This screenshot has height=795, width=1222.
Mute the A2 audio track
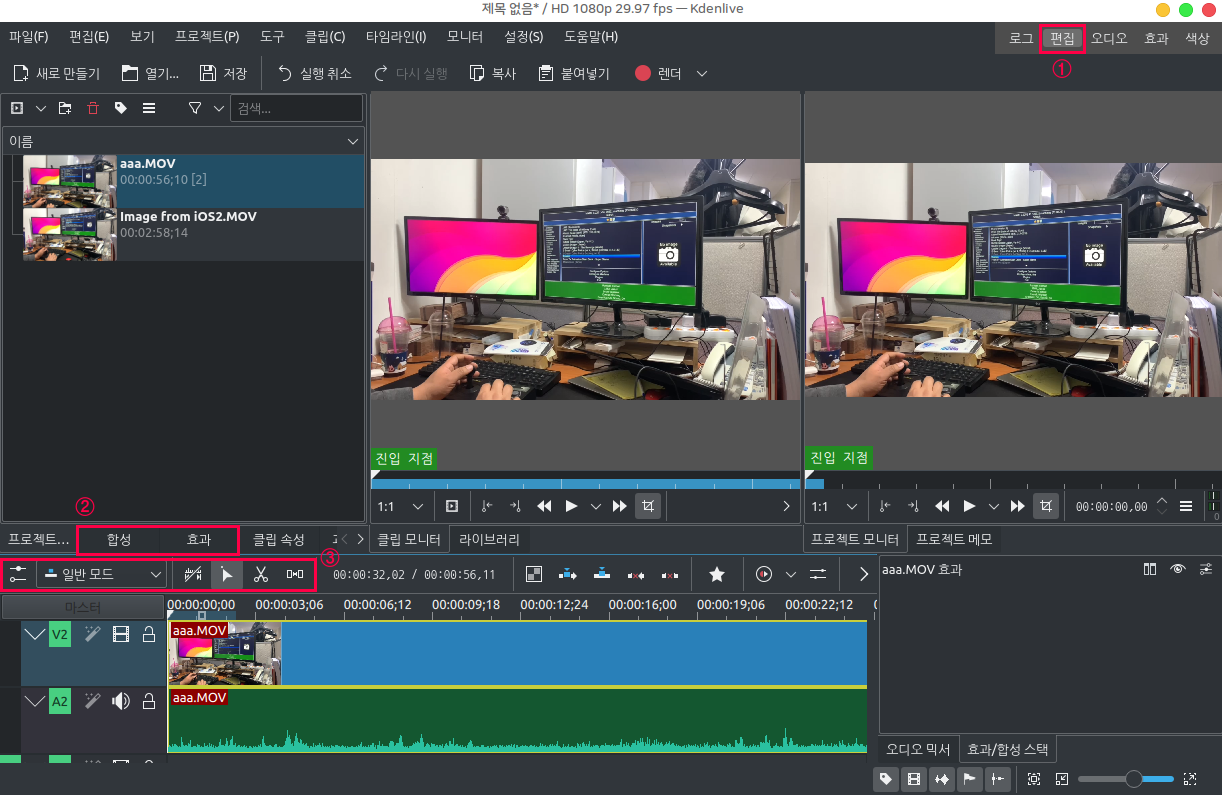point(121,701)
